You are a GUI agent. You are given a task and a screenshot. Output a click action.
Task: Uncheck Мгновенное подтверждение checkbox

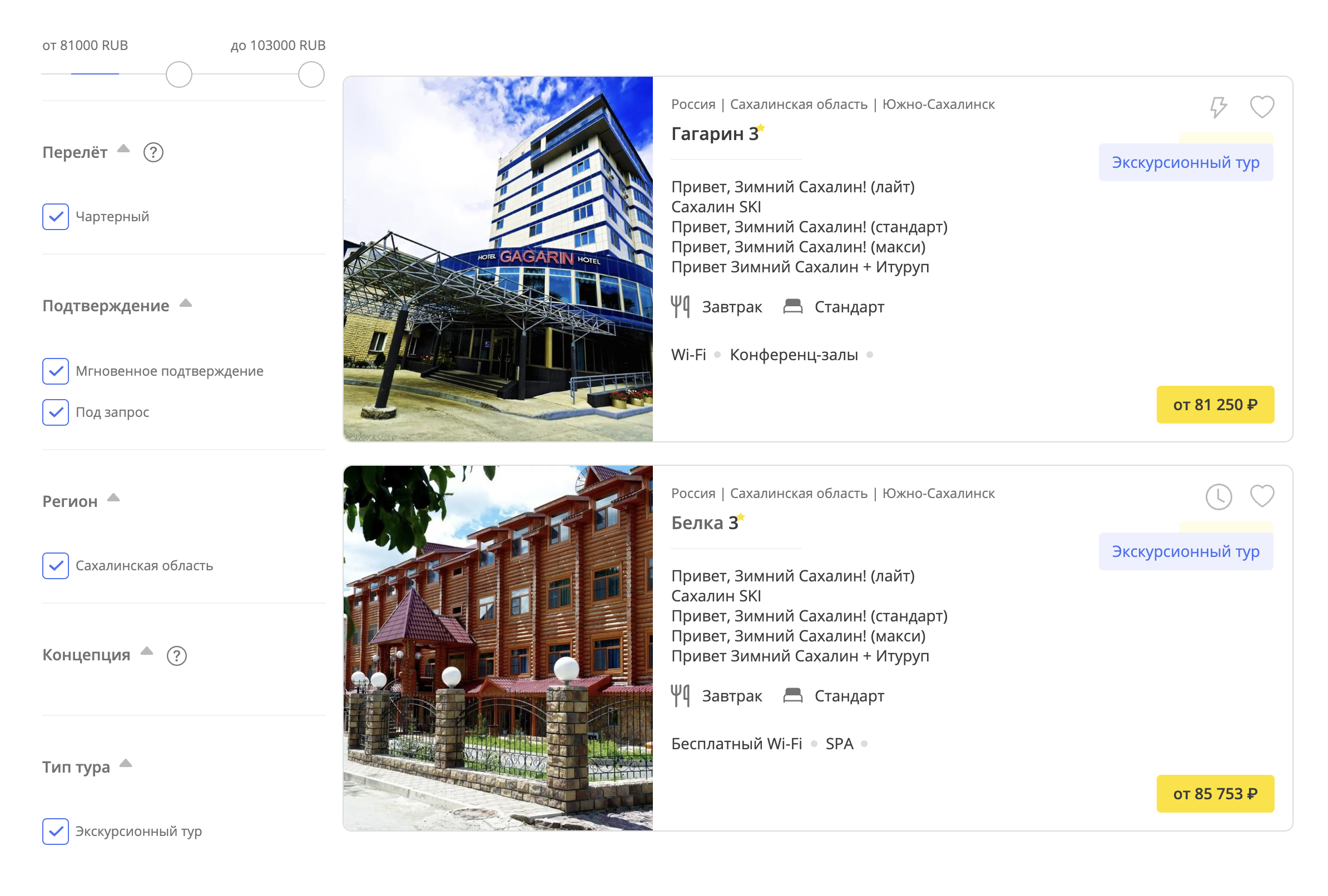pyautogui.click(x=56, y=371)
